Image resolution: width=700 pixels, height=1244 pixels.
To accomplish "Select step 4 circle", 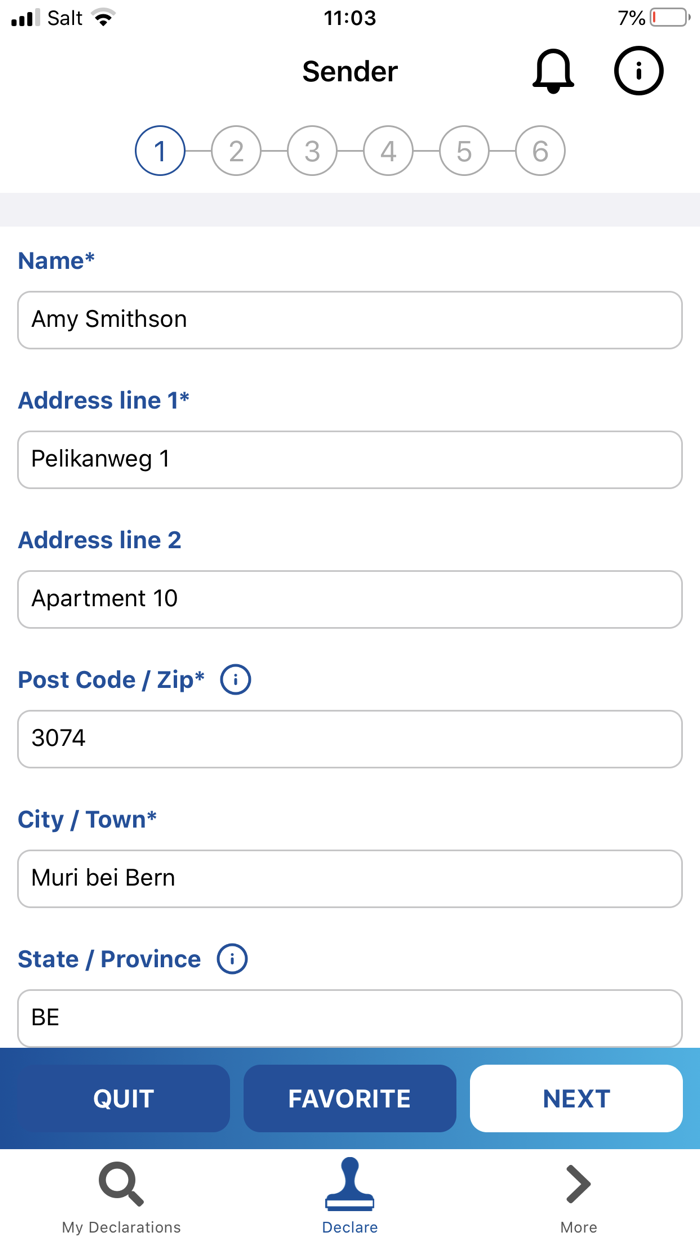I will (x=388, y=150).
